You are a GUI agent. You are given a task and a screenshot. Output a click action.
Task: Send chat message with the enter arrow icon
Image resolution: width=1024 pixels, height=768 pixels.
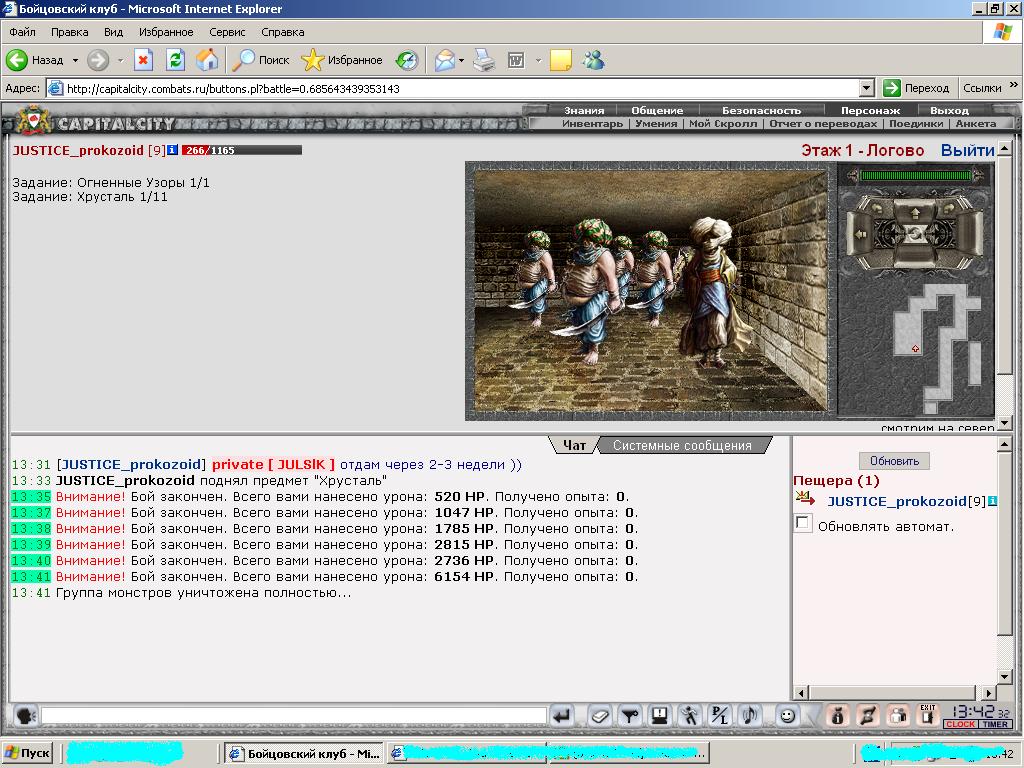562,716
